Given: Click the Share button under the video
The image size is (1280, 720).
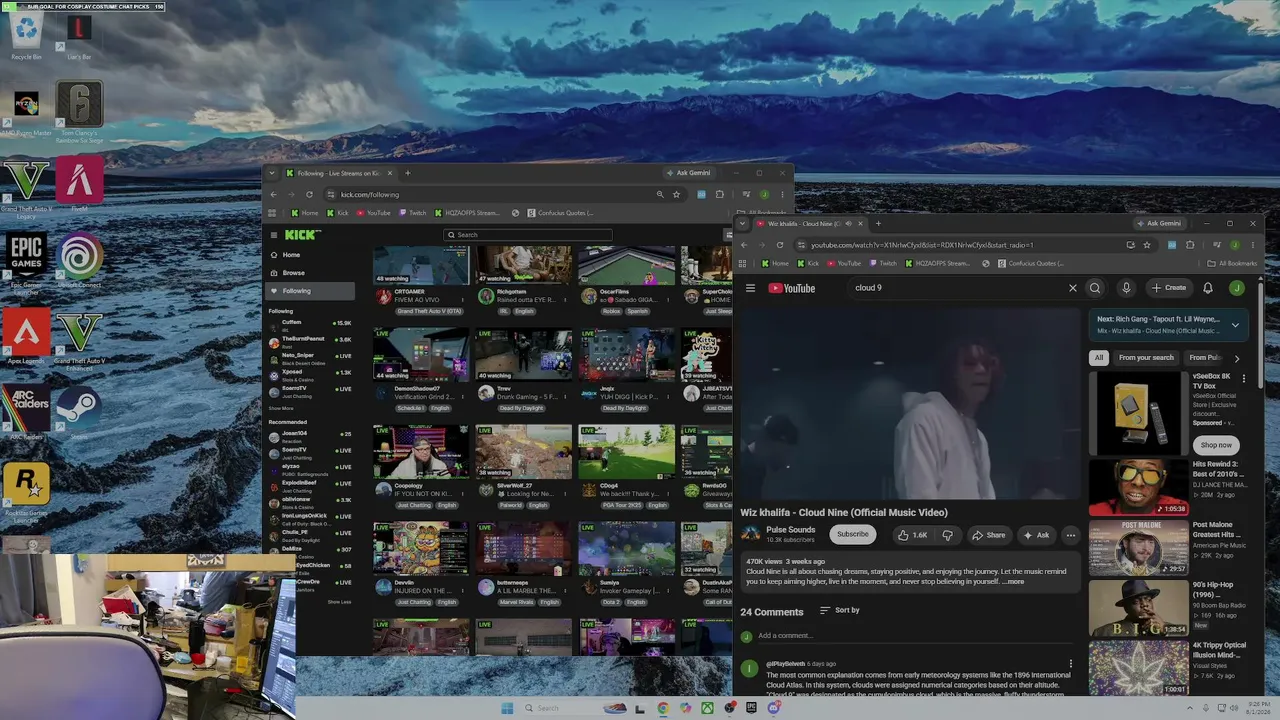Looking at the screenshot, I should 989,535.
